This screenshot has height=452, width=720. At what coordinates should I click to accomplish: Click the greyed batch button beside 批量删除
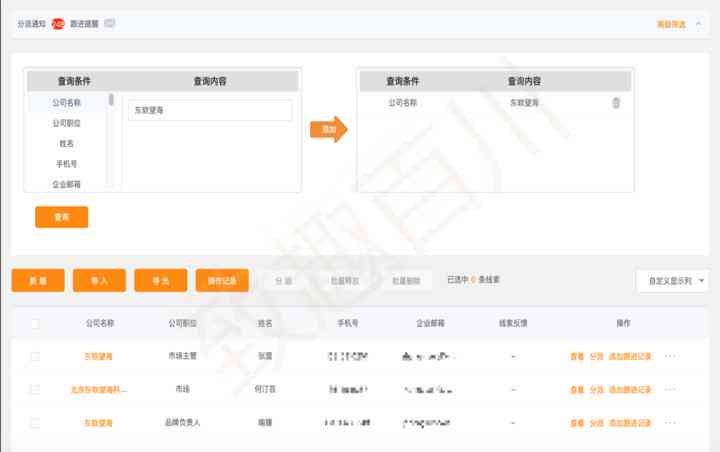[345, 281]
